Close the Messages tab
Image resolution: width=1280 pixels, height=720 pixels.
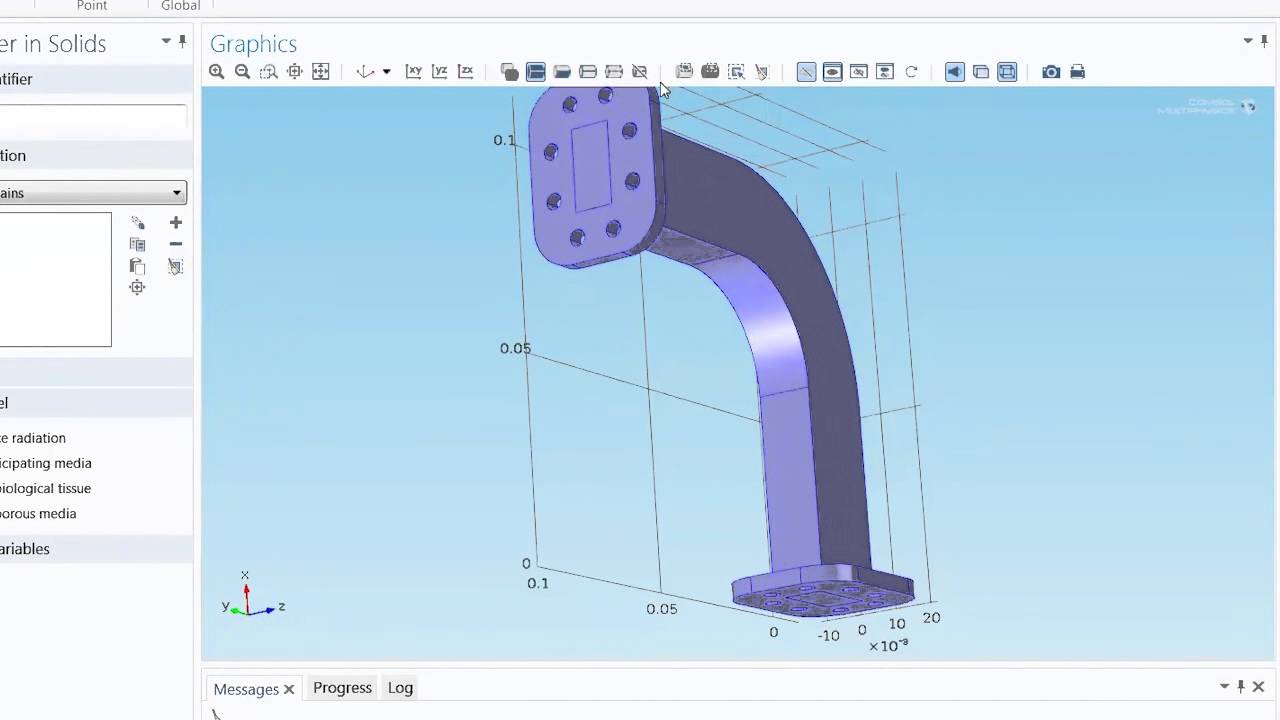289,689
